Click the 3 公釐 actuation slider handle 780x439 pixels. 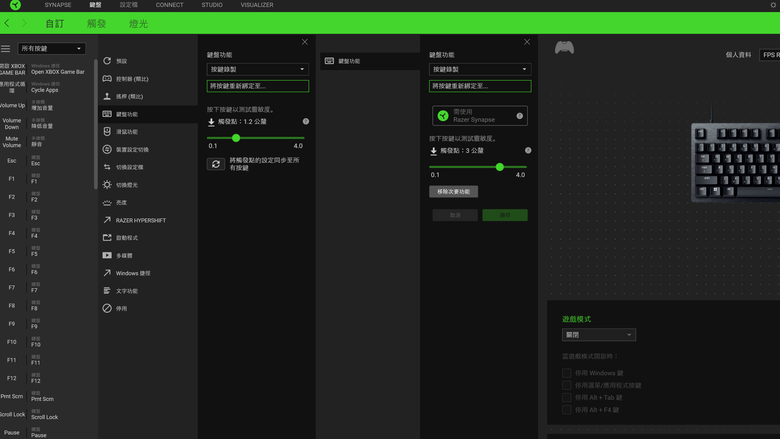click(x=499, y=167)
